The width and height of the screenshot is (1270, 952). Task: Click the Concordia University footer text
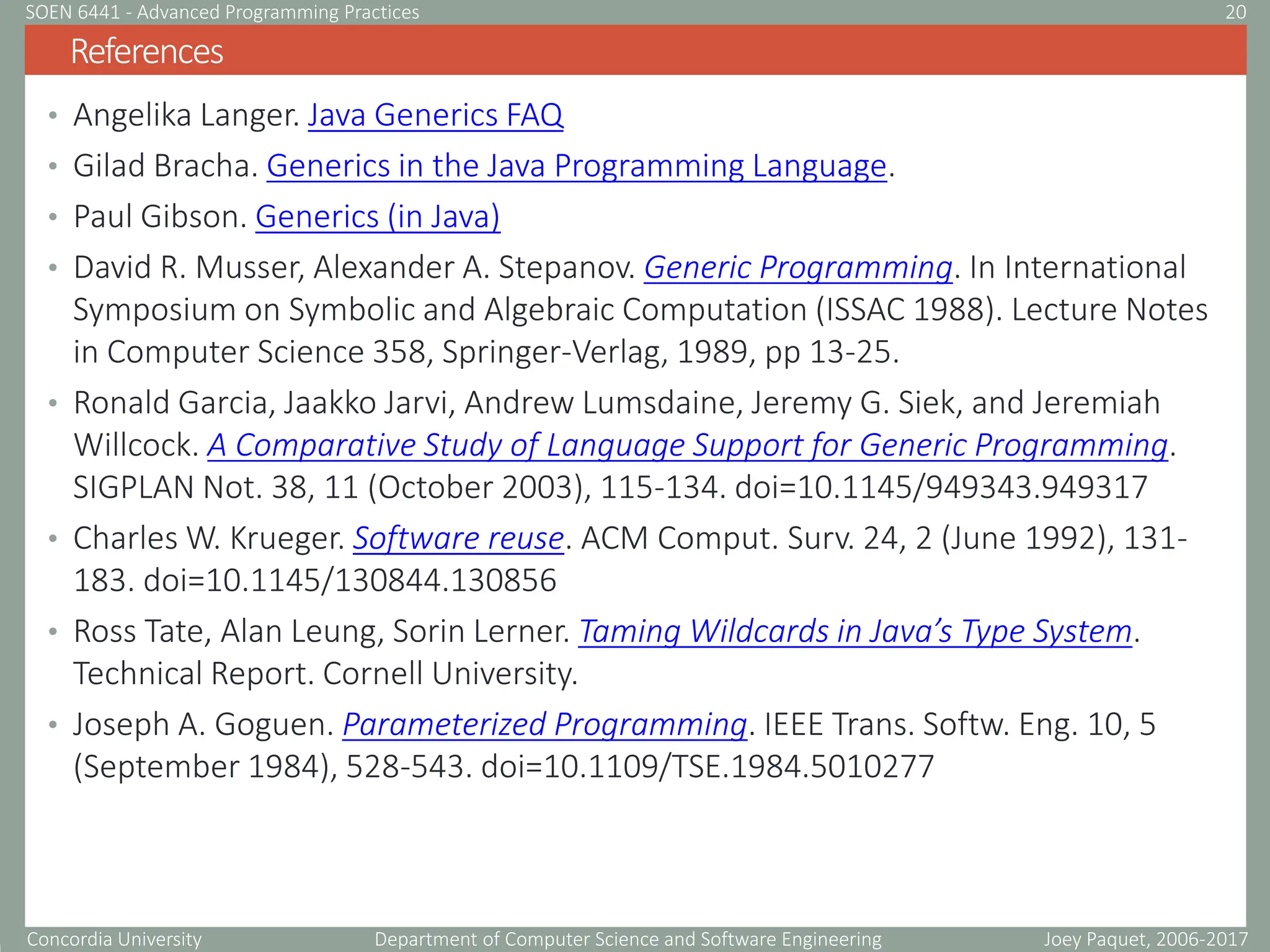point(114,940)
